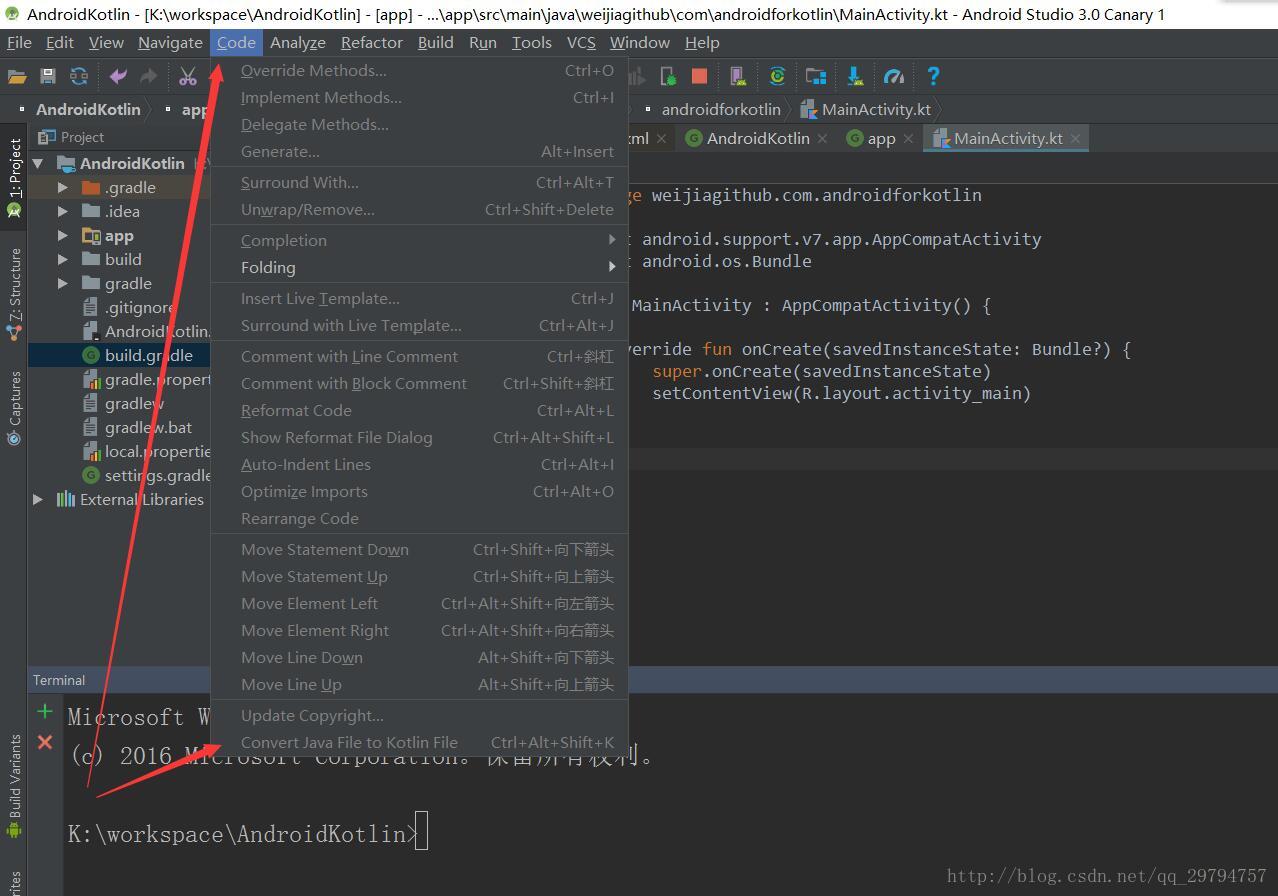Click the Cut scissors icon

(x=187, y=76)
